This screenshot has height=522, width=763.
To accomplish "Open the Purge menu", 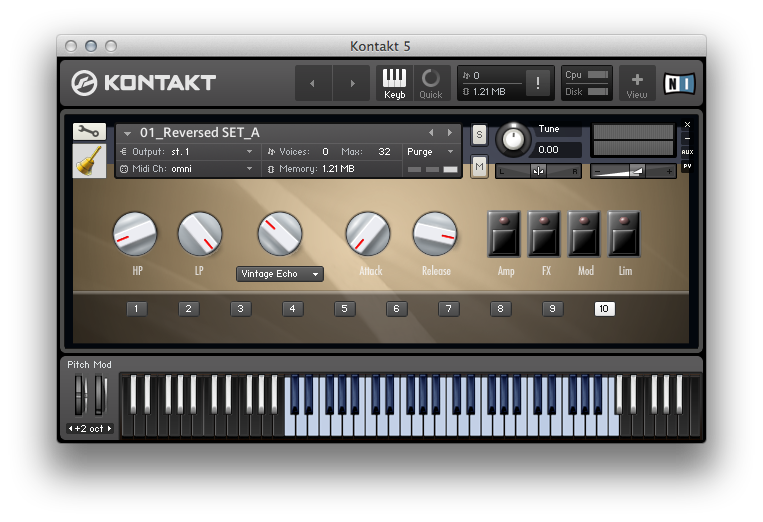I will pos(430,152).
